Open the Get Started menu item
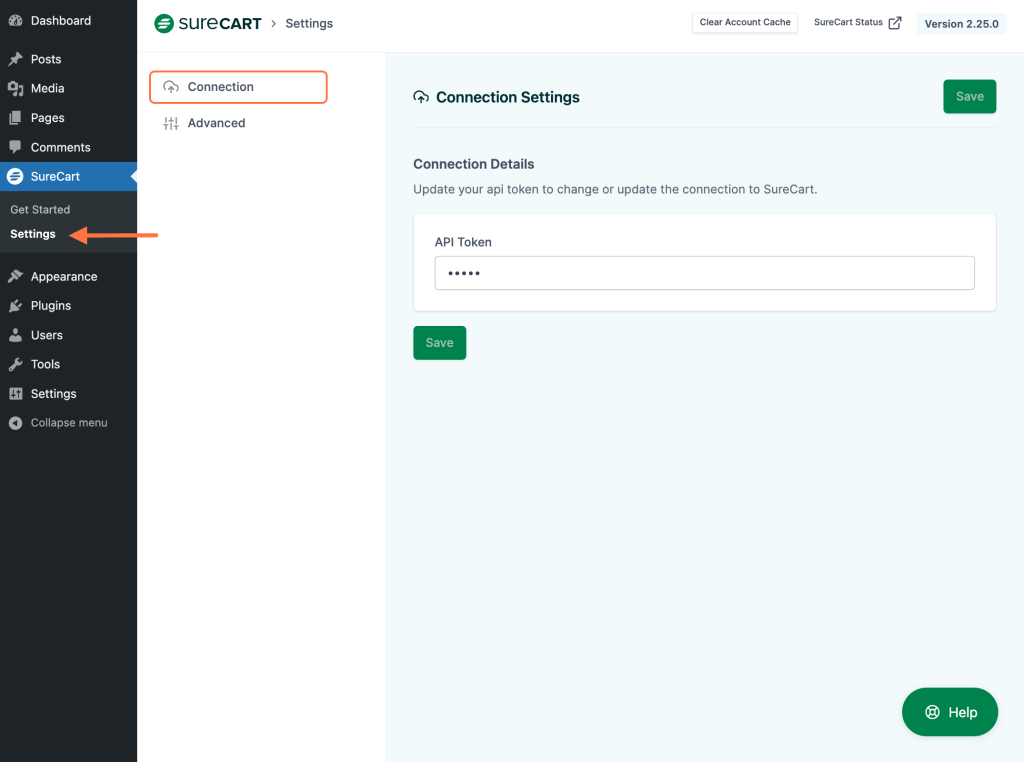Screen dimensions: 1024x762 [x=39, y=209]
